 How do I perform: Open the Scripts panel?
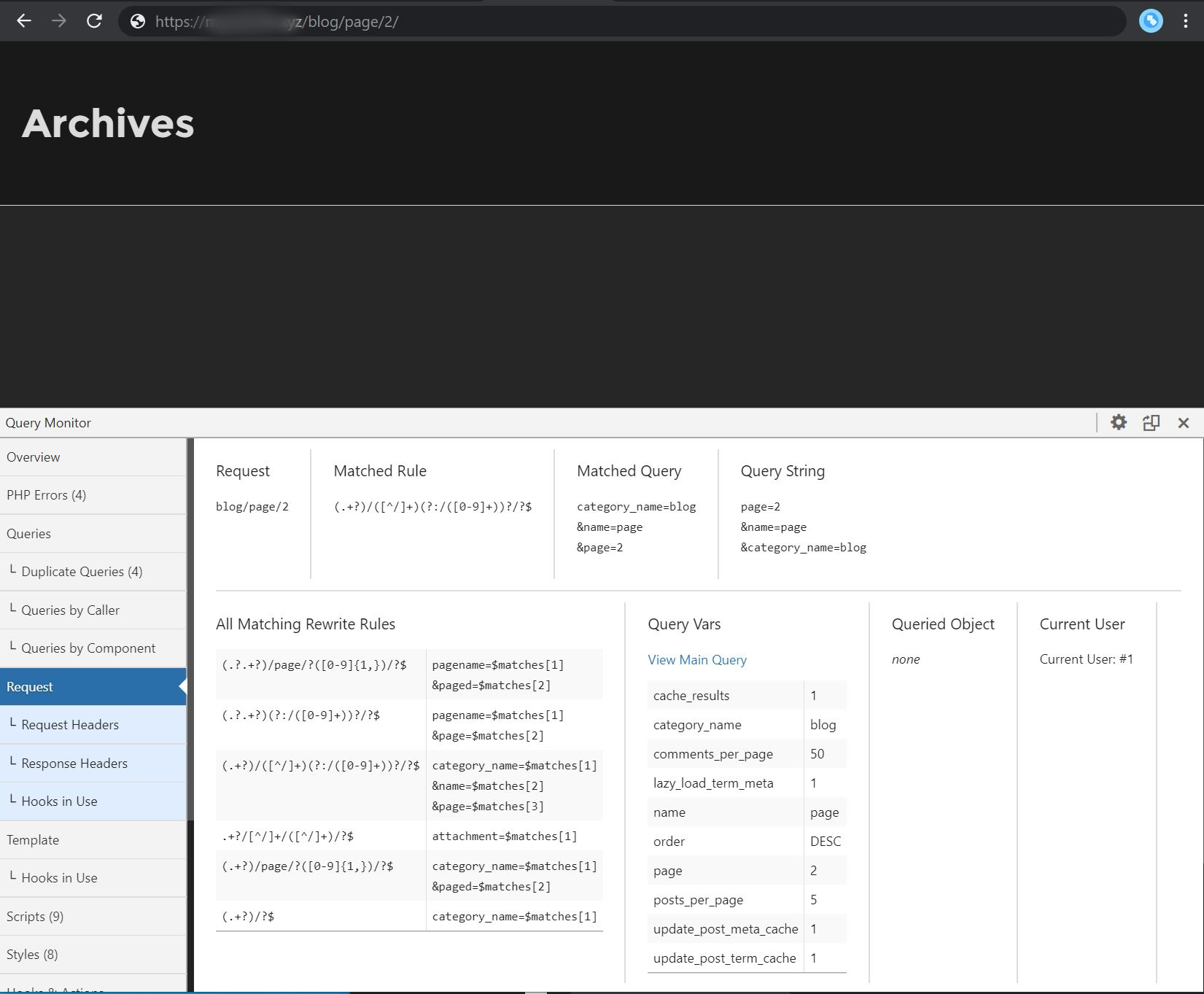coord(34,916)
